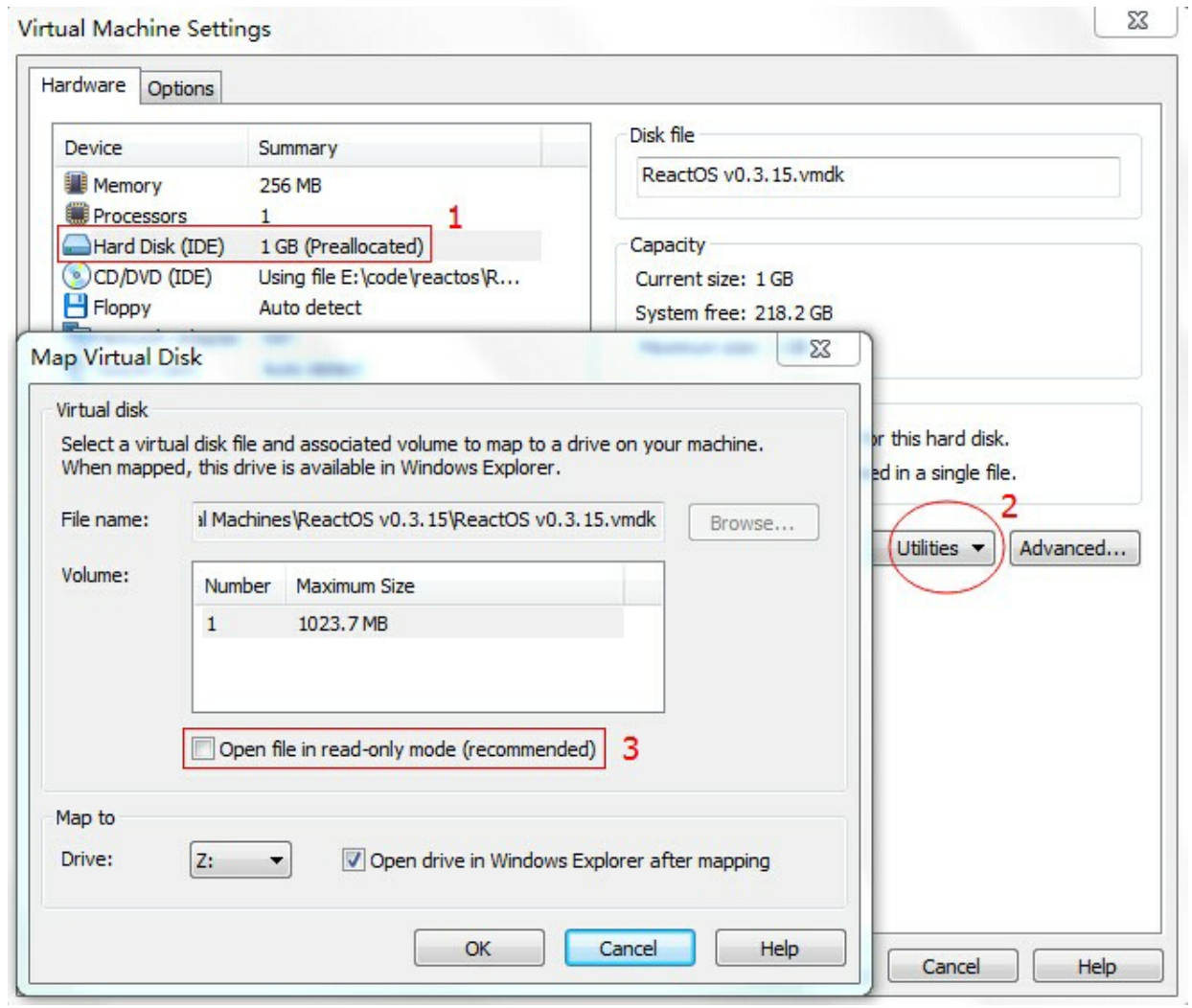
Task: Enable open file in read-only mode
Action: (x=203, y=748)
